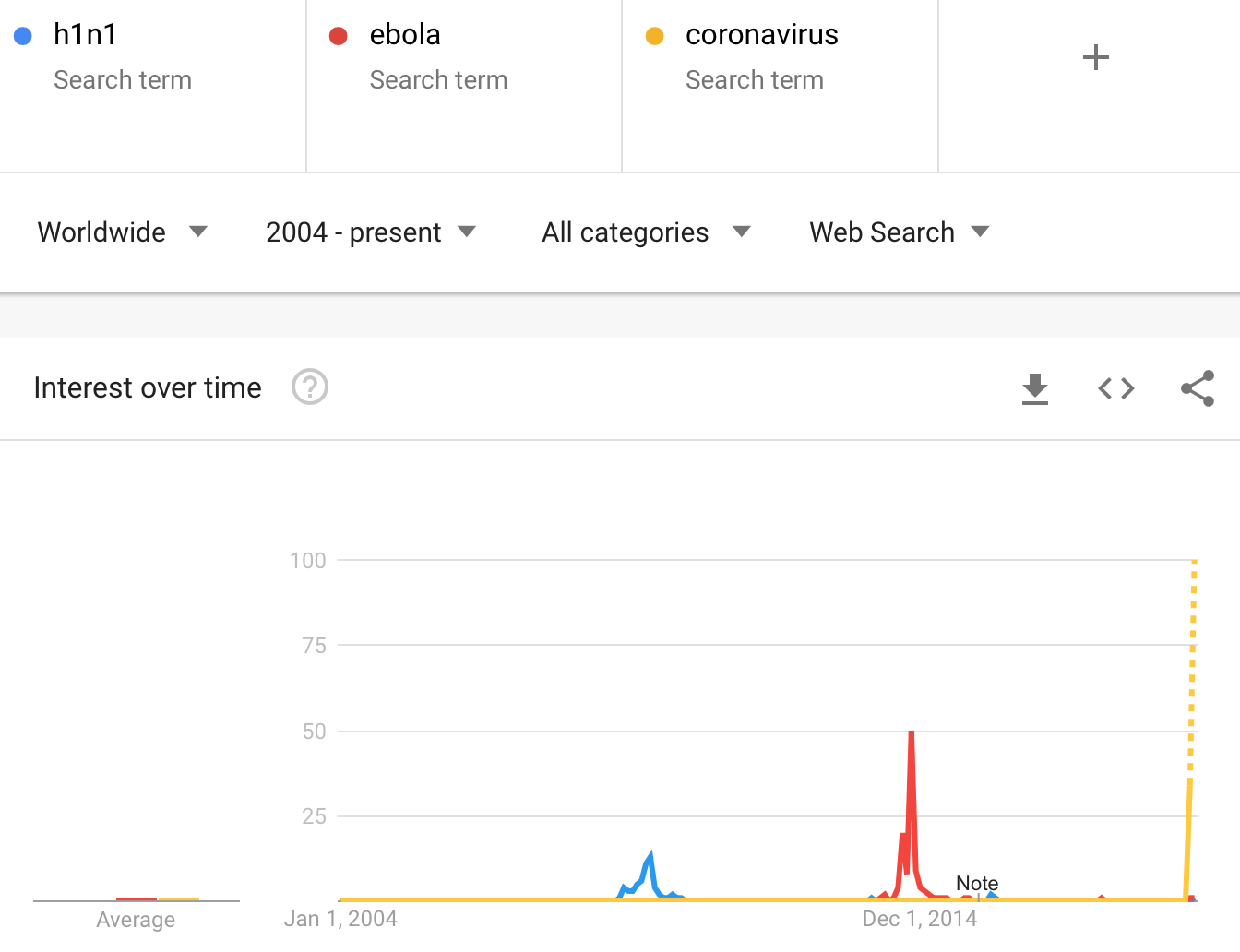Add a comparison term with plus icon
Viewport: 1240px width, 952px height.
1095,57
